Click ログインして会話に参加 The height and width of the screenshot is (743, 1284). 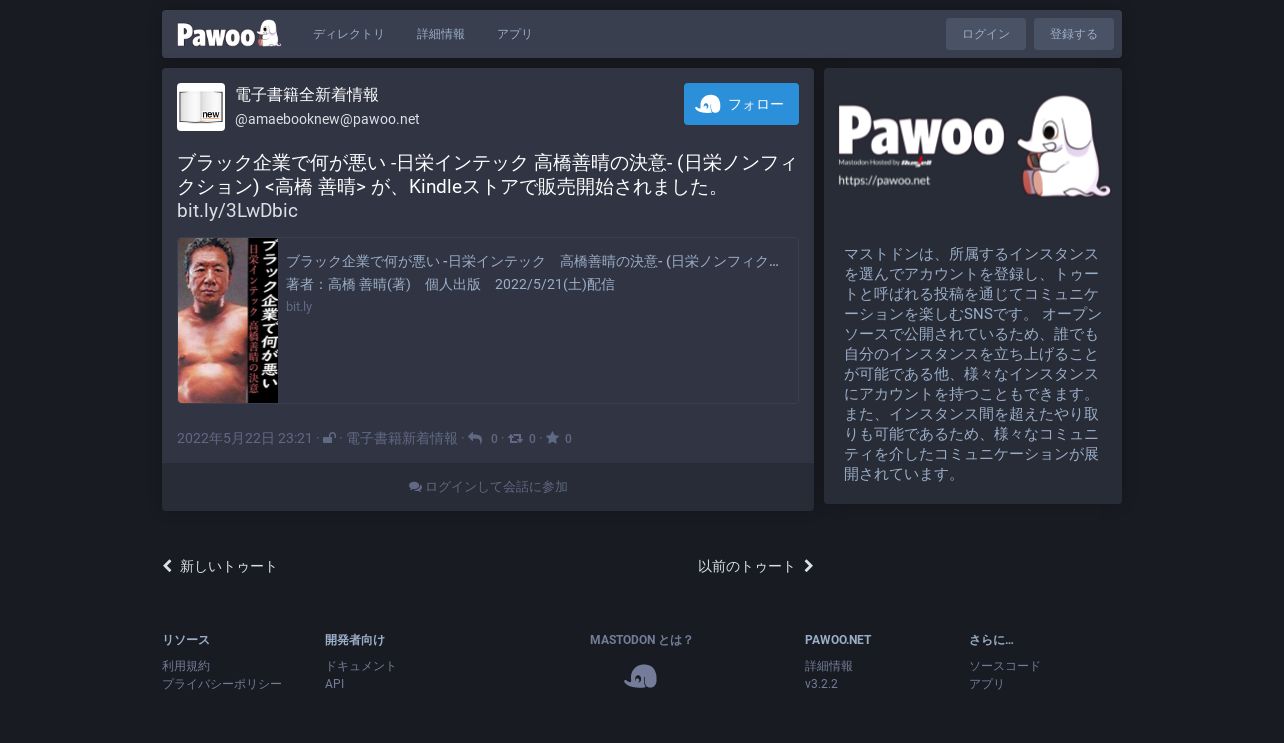[488, 487]
